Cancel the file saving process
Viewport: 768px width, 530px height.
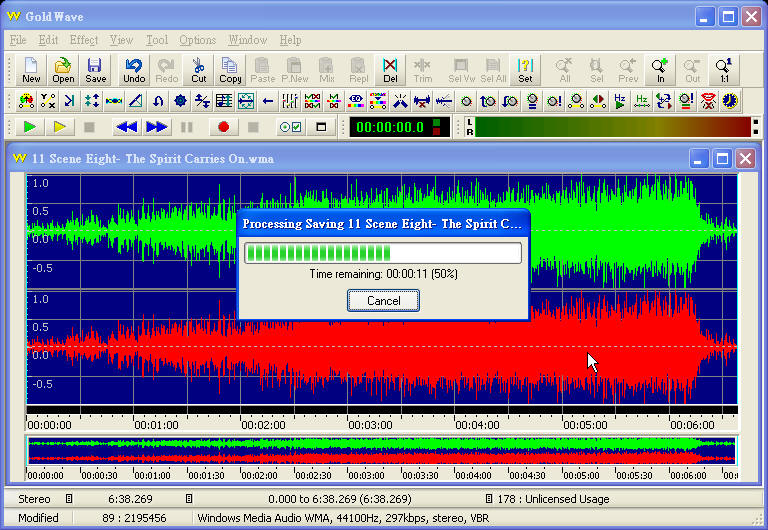coord(383,300)
